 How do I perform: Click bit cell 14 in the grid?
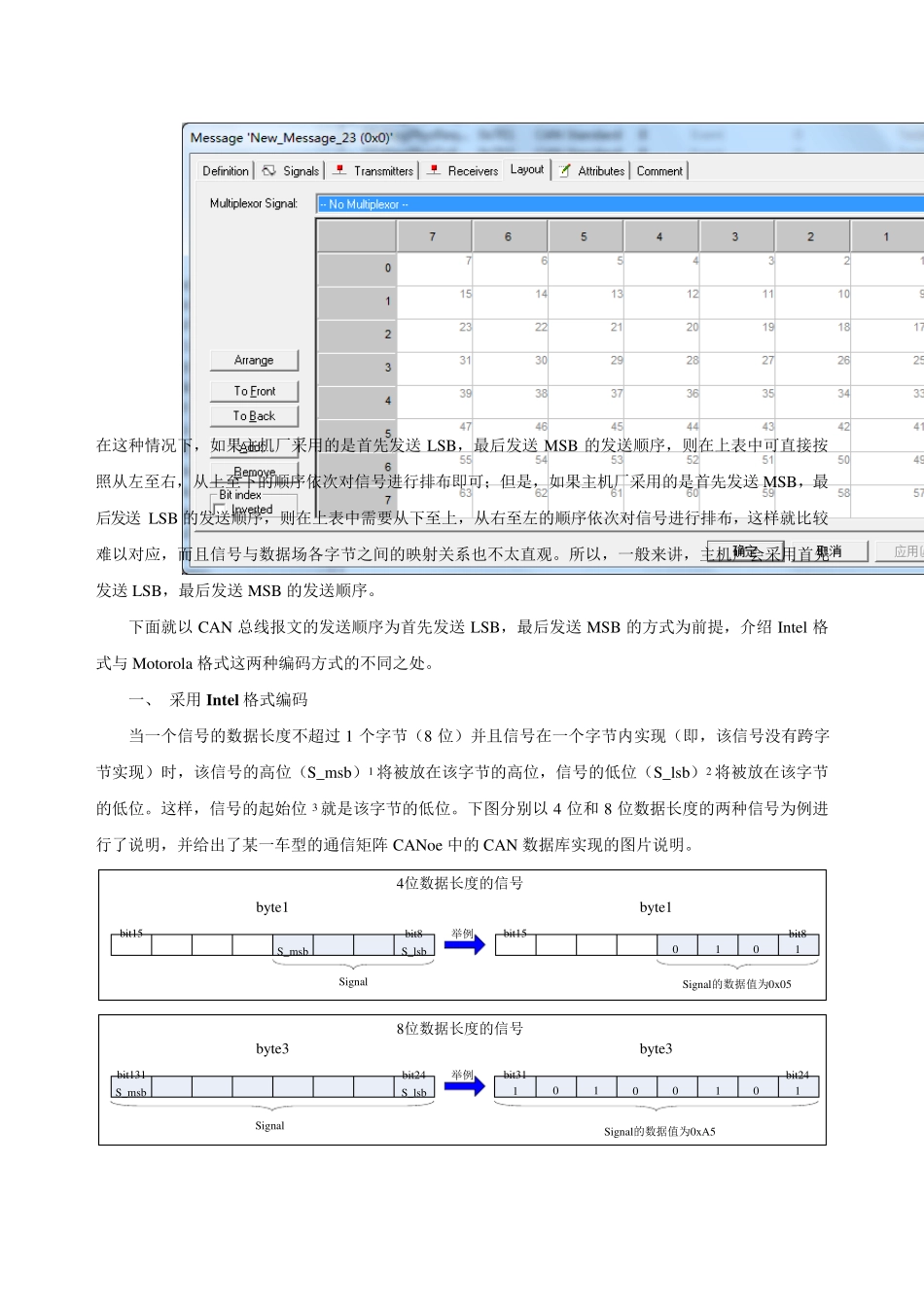[x=511, y=302]
